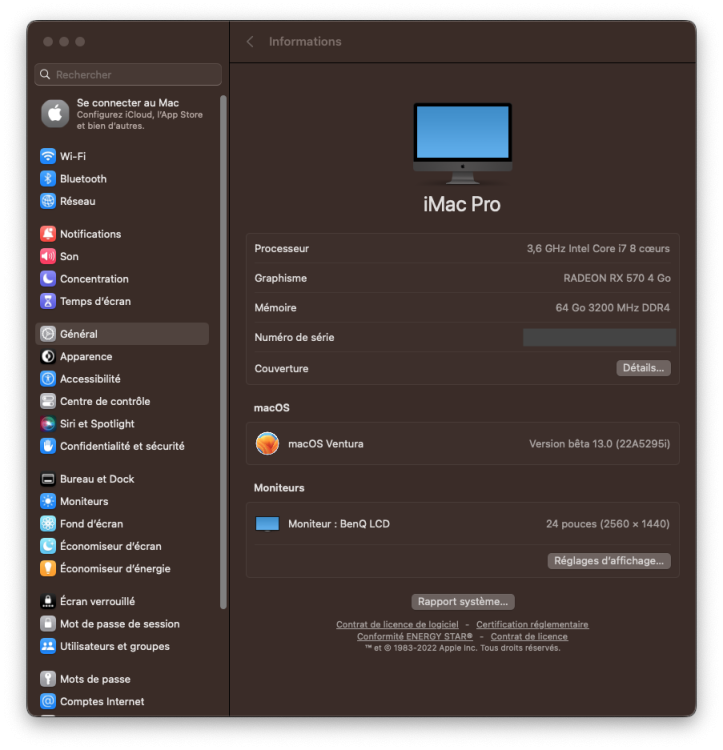This screenshot has height=750, width=723.
Task: Select the Temps d'écran hourglass icon
Action: [x=48, y=301]
